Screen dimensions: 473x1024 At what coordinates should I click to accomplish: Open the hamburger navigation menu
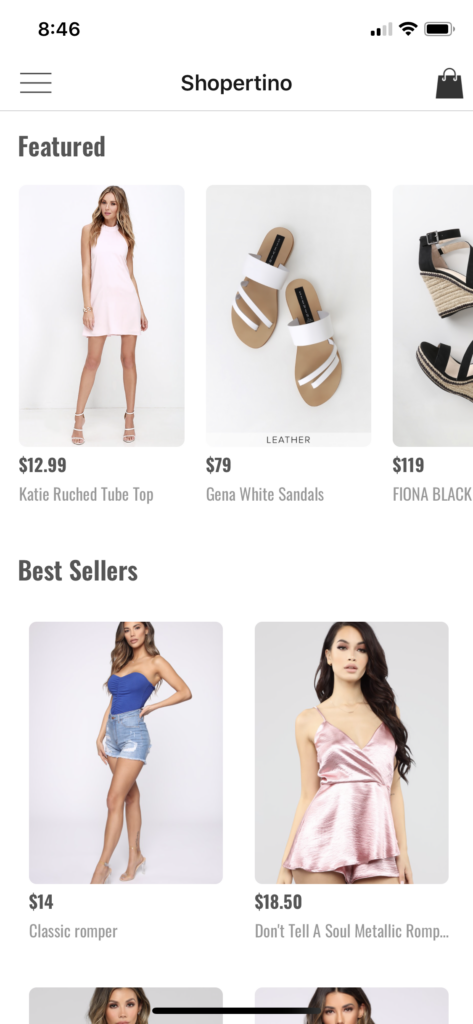pyautogui.click(x=35, y=83)
